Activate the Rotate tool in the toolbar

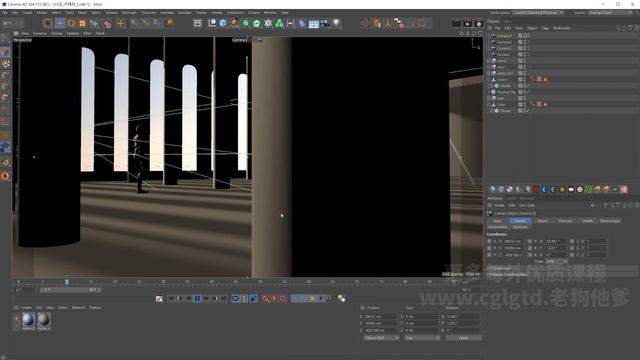71,23
